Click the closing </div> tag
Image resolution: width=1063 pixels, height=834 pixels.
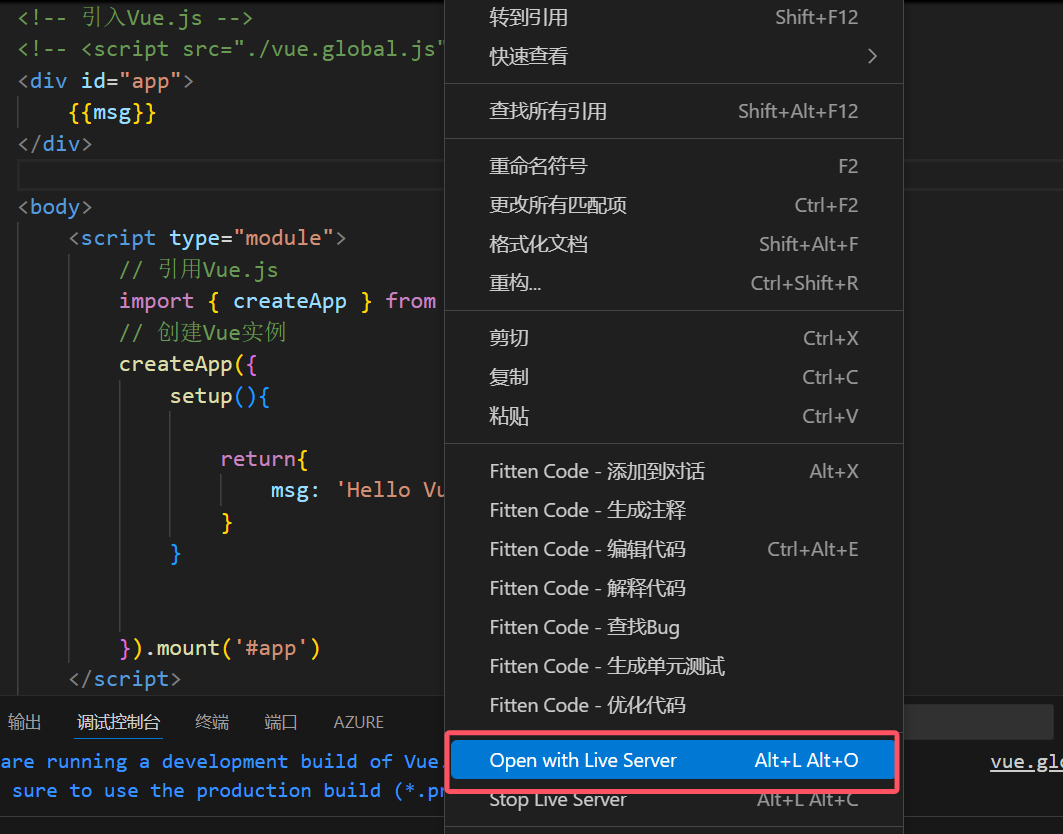[55, 144]
